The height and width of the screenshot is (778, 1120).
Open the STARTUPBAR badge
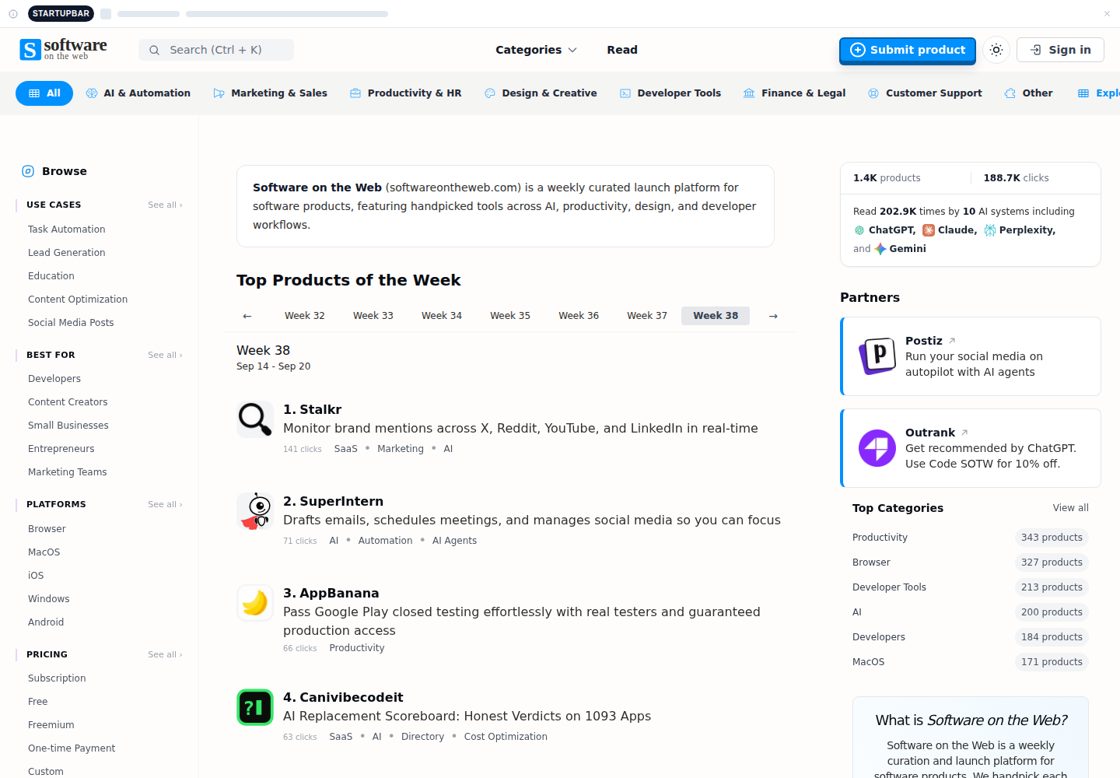pos(61,14)
